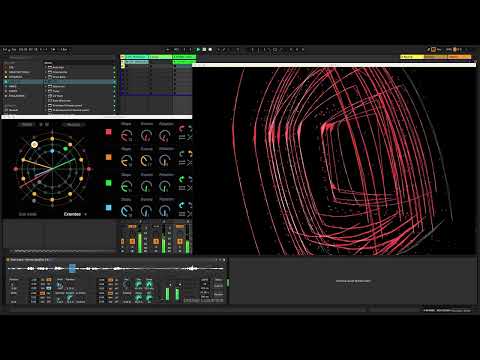The width and height of the screenshot is (480, 360).
Task: Toggle the second large orange mixer channel button
Action: pos(156,241)
